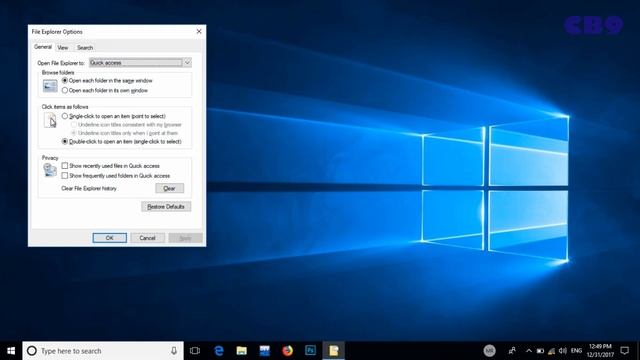Launch Firefox from the taskbar
640x360 pixels.
pos(287,351)
